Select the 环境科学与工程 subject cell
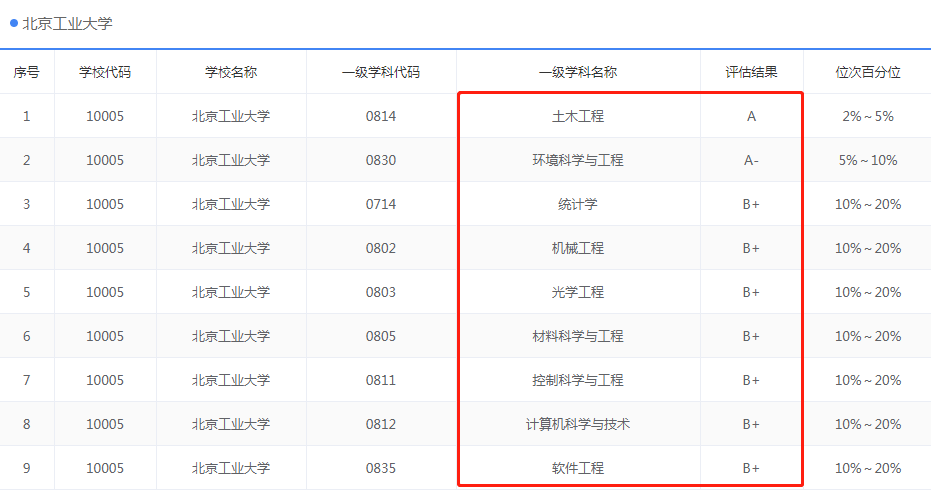The height and width of the screenshot is (490, 931). (x=578, y=160)
